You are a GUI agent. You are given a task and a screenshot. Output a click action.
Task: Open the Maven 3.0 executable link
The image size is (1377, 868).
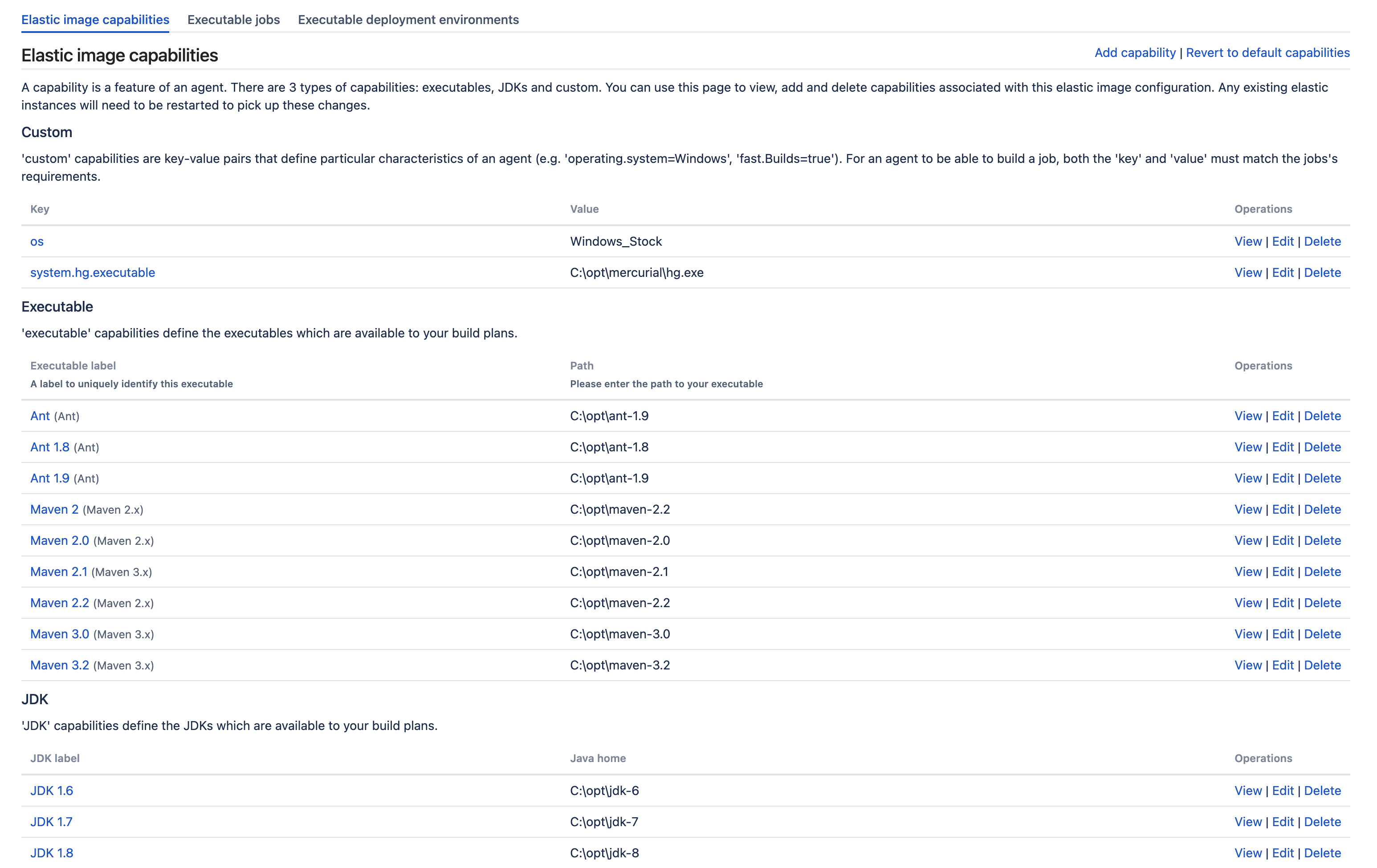point(60,634)
